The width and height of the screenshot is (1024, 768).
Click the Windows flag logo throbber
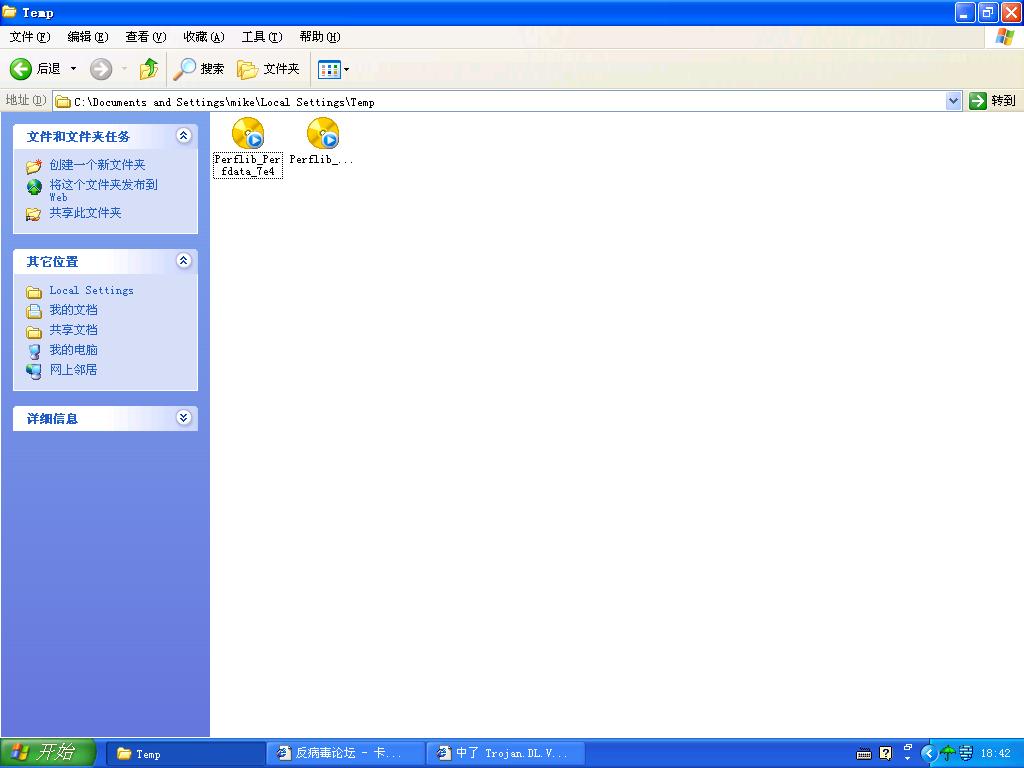[1004, 37]
